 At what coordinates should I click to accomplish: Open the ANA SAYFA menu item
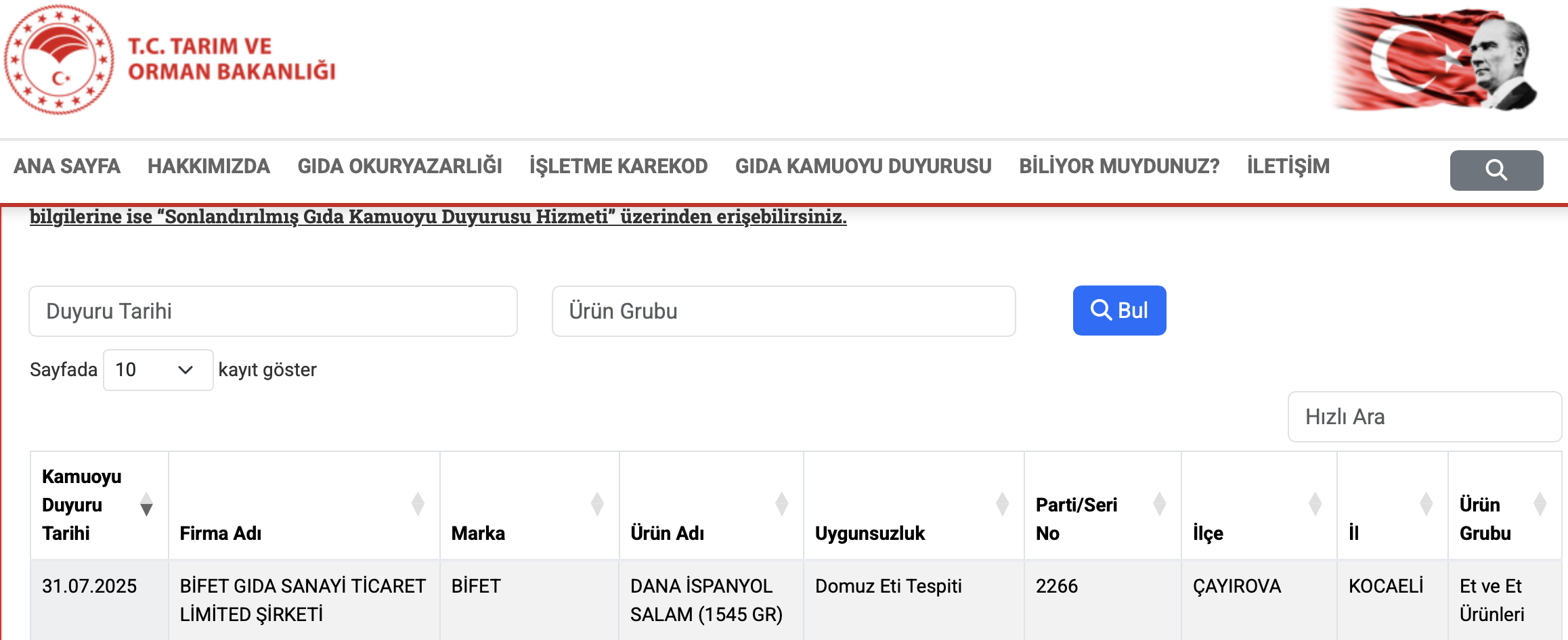coord(67,166)
